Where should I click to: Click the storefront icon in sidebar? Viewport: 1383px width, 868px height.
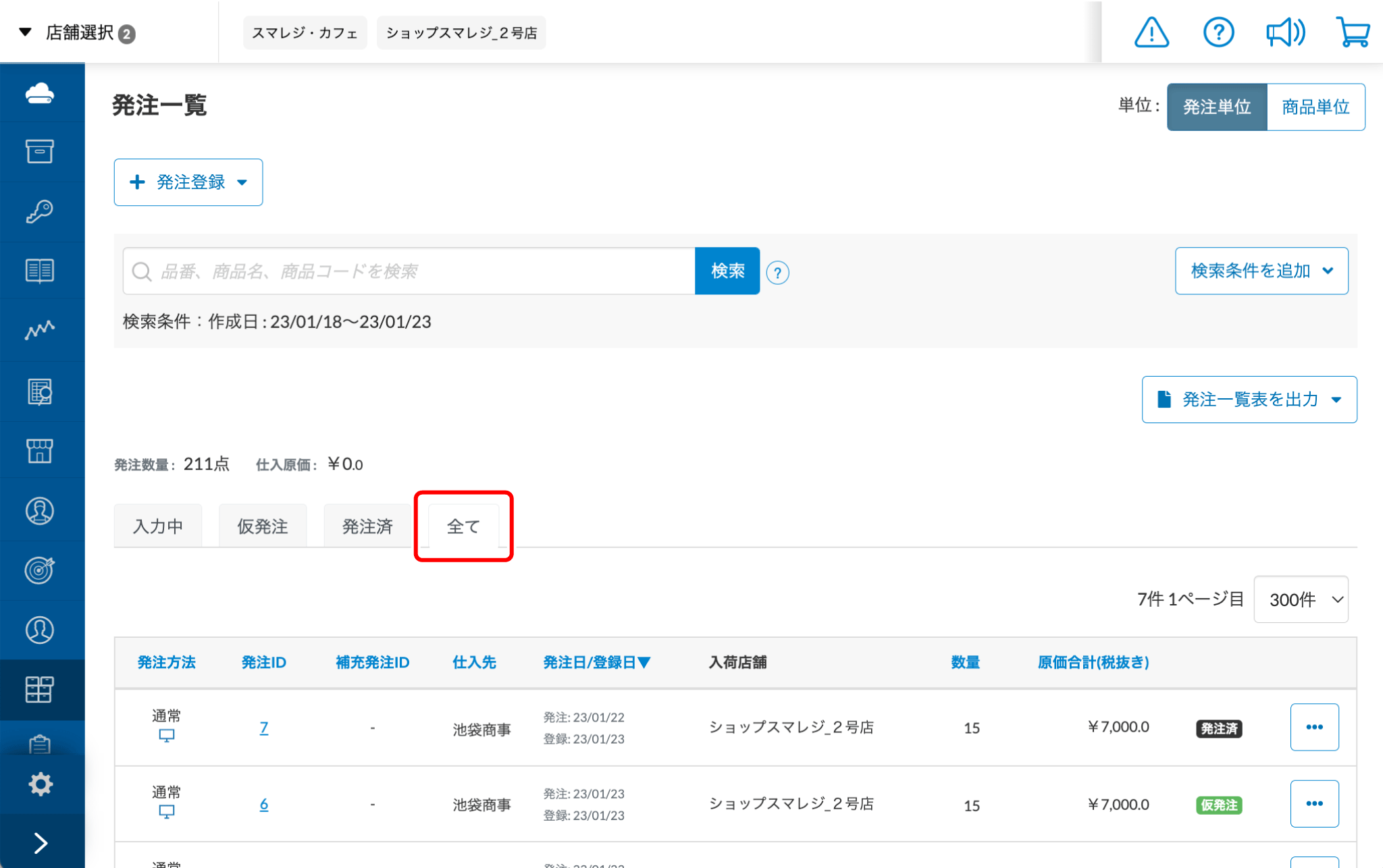(40, 450)
